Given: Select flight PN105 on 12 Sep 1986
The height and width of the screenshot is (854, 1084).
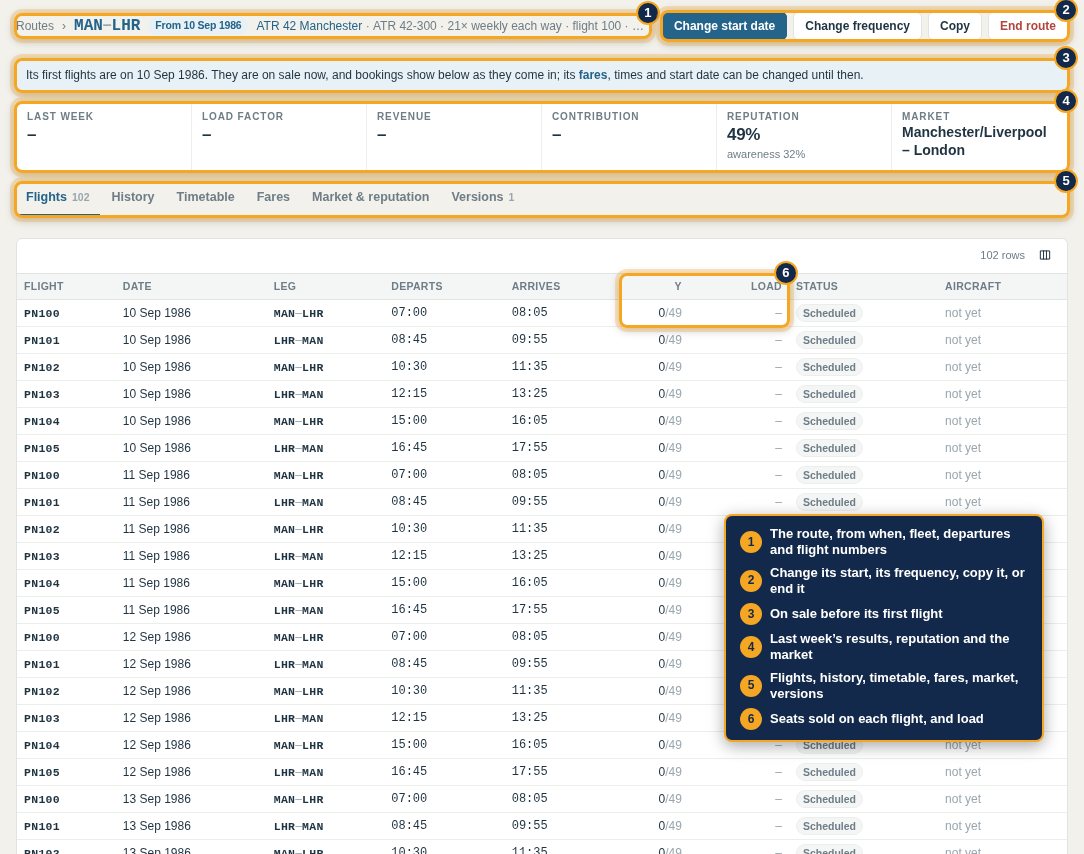Looking at the screenshot, I should click(541, 772).
